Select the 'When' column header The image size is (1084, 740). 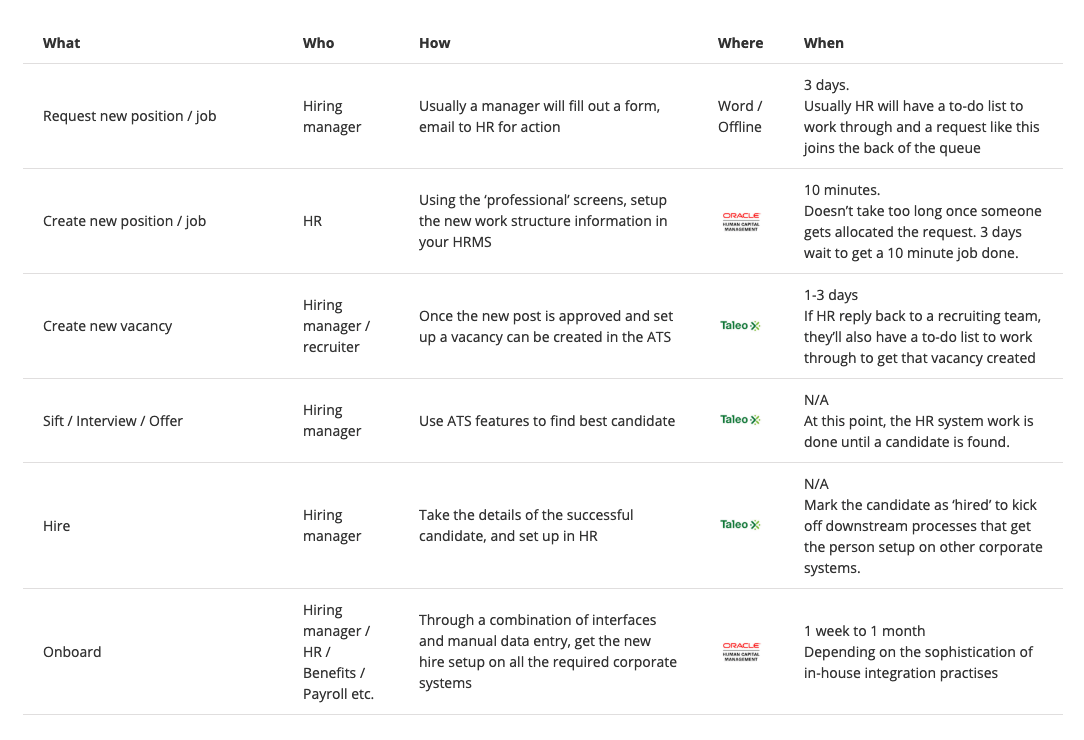(x=823, y=43)
